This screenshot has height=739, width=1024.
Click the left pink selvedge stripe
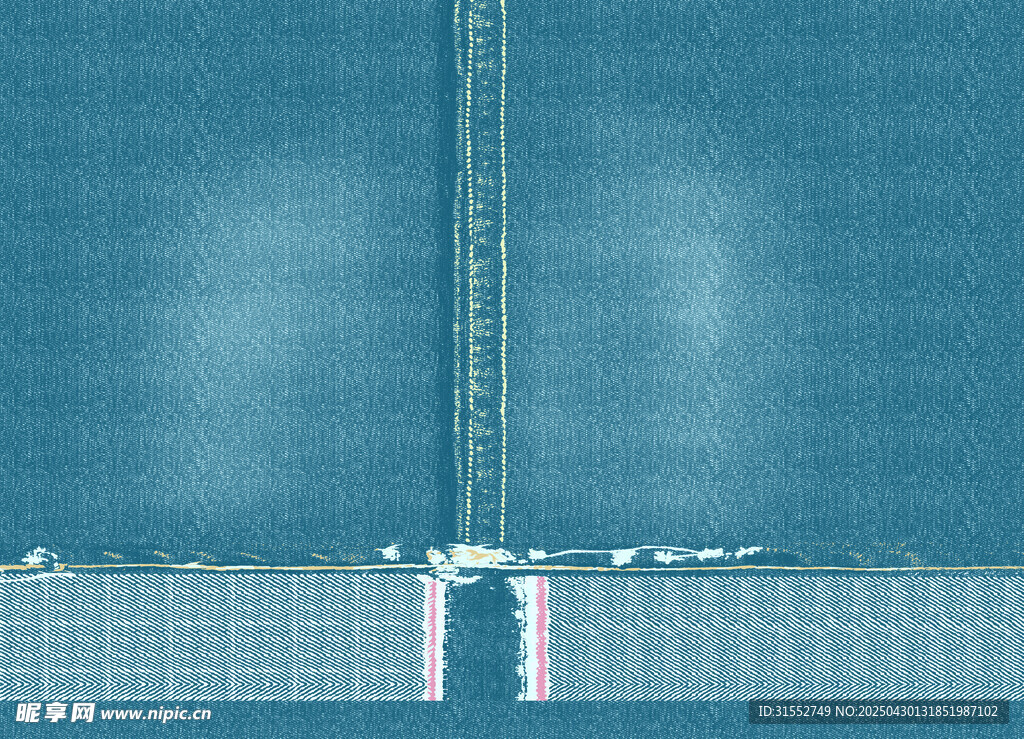click(433, 637)
